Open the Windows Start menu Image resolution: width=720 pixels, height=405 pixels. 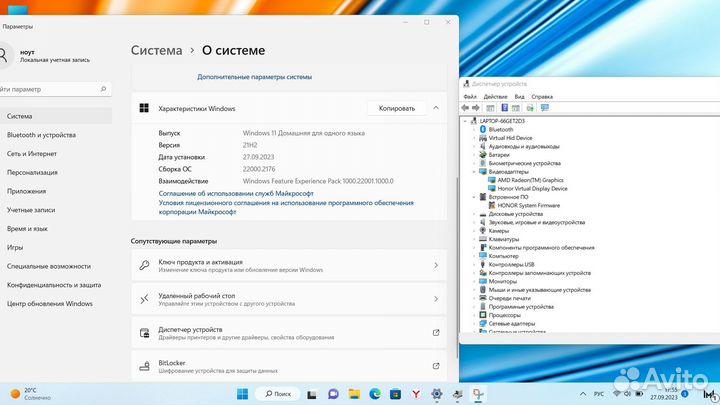(242, 394)
